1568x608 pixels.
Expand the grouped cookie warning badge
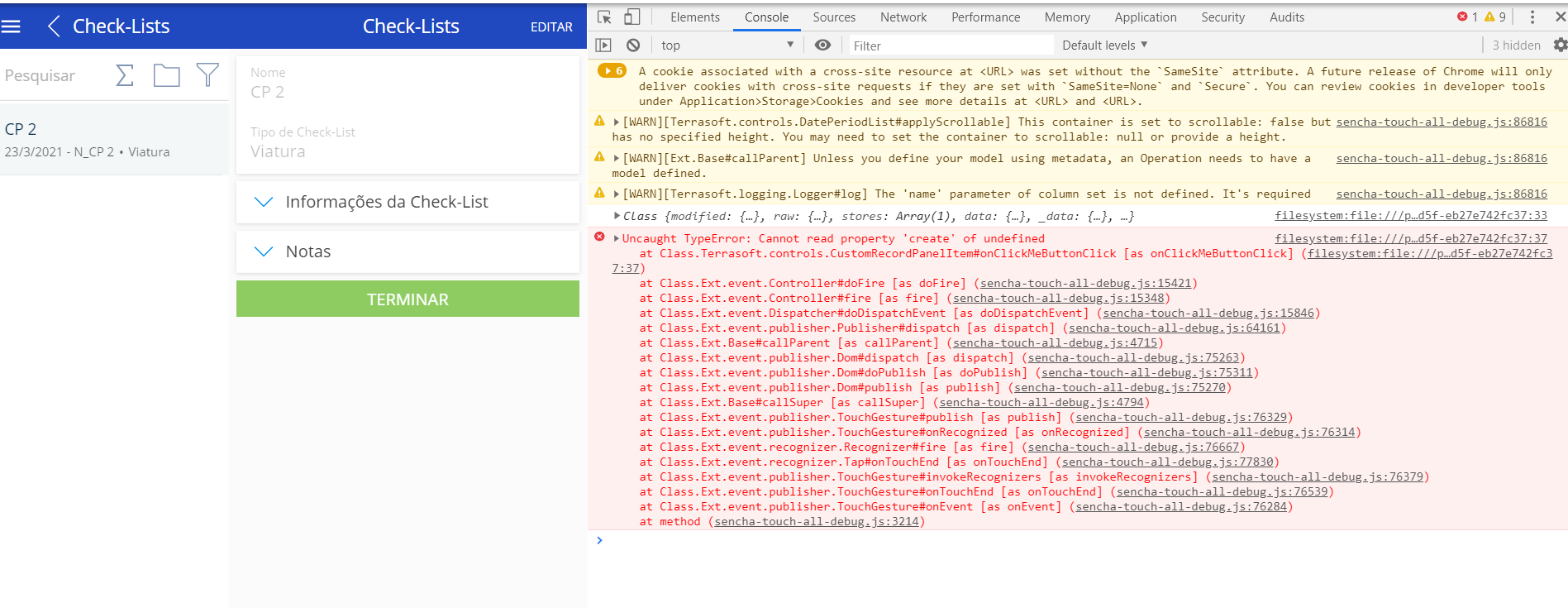tap(612, 71)
